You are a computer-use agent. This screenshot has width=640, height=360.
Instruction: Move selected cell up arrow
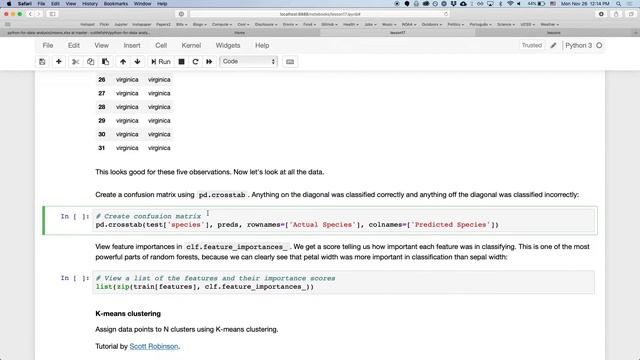pos(123,62)
